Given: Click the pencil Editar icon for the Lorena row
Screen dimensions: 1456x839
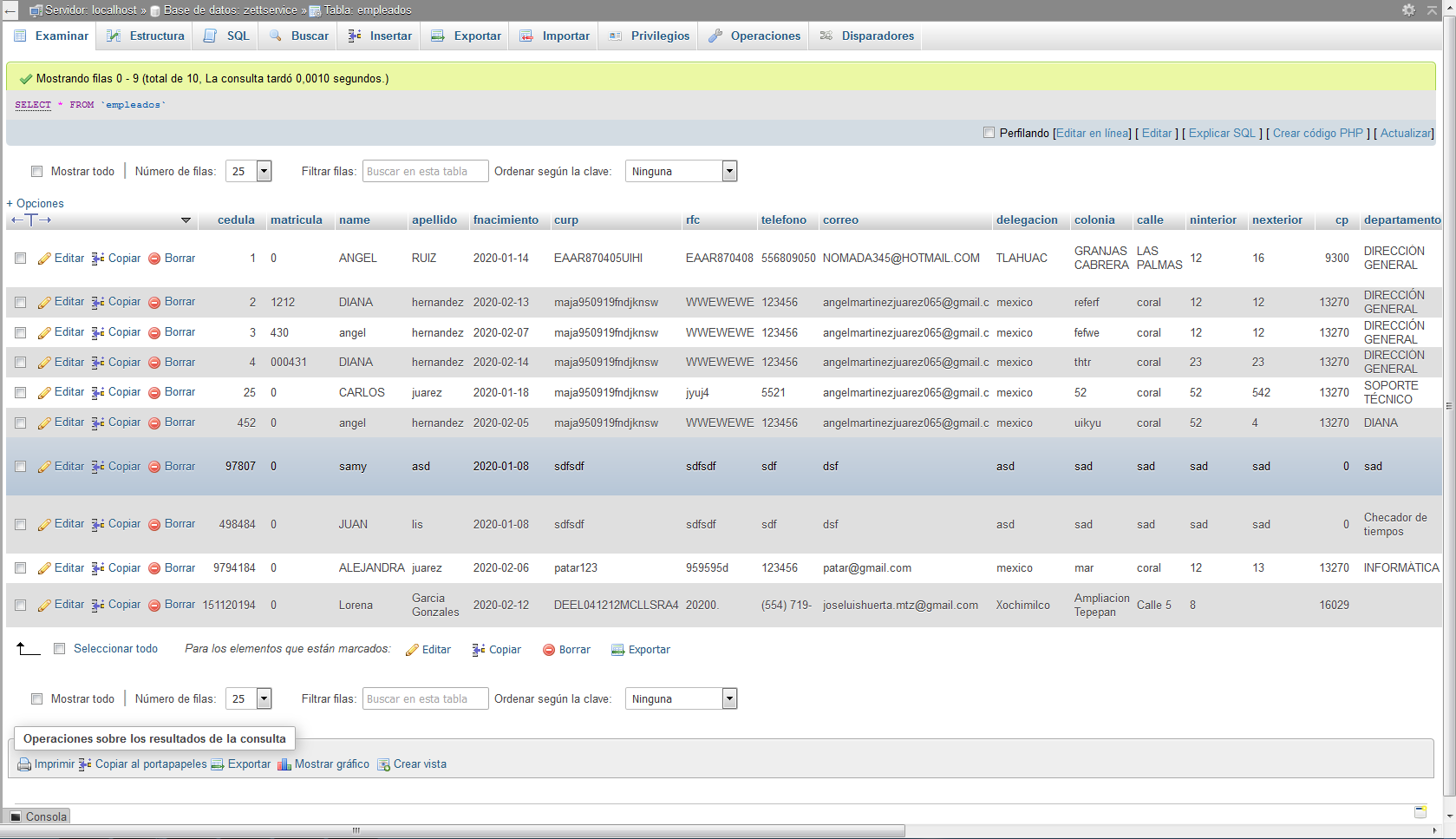Looking at the screenshot, I should (x=44, y=606).
